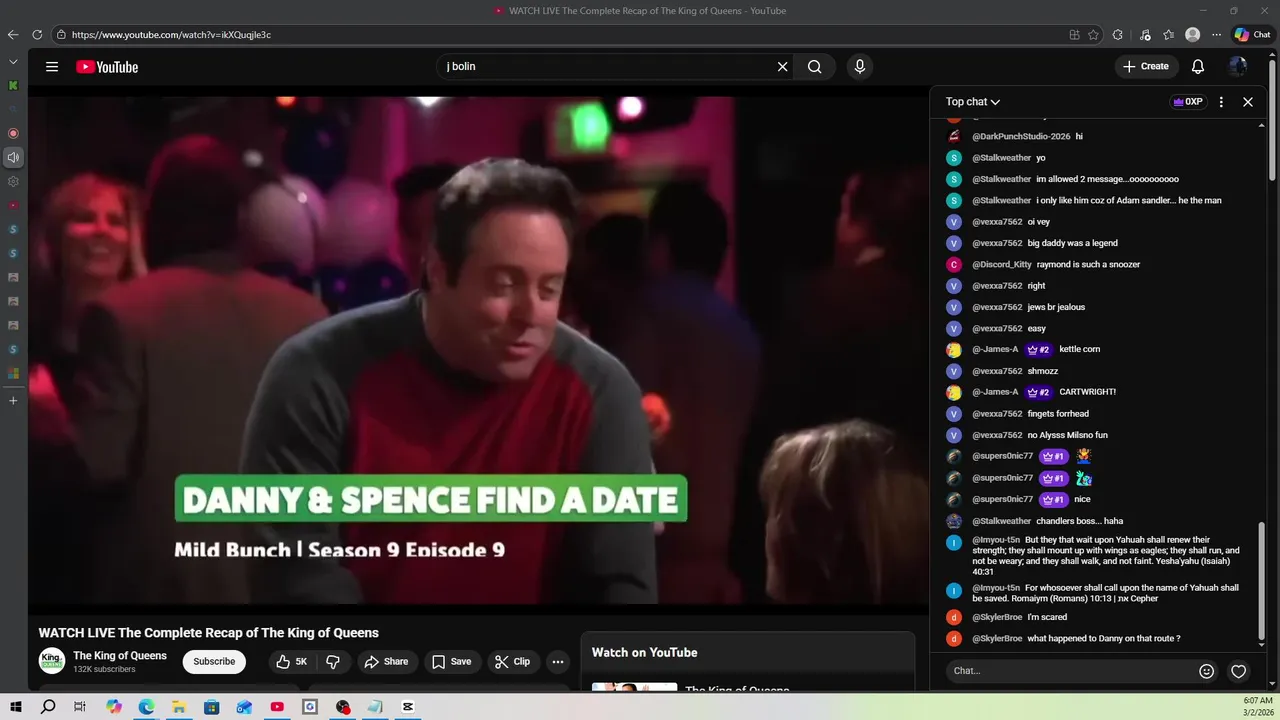
Task: Open The King of Queens channel avatar
Action: (52, 661)
